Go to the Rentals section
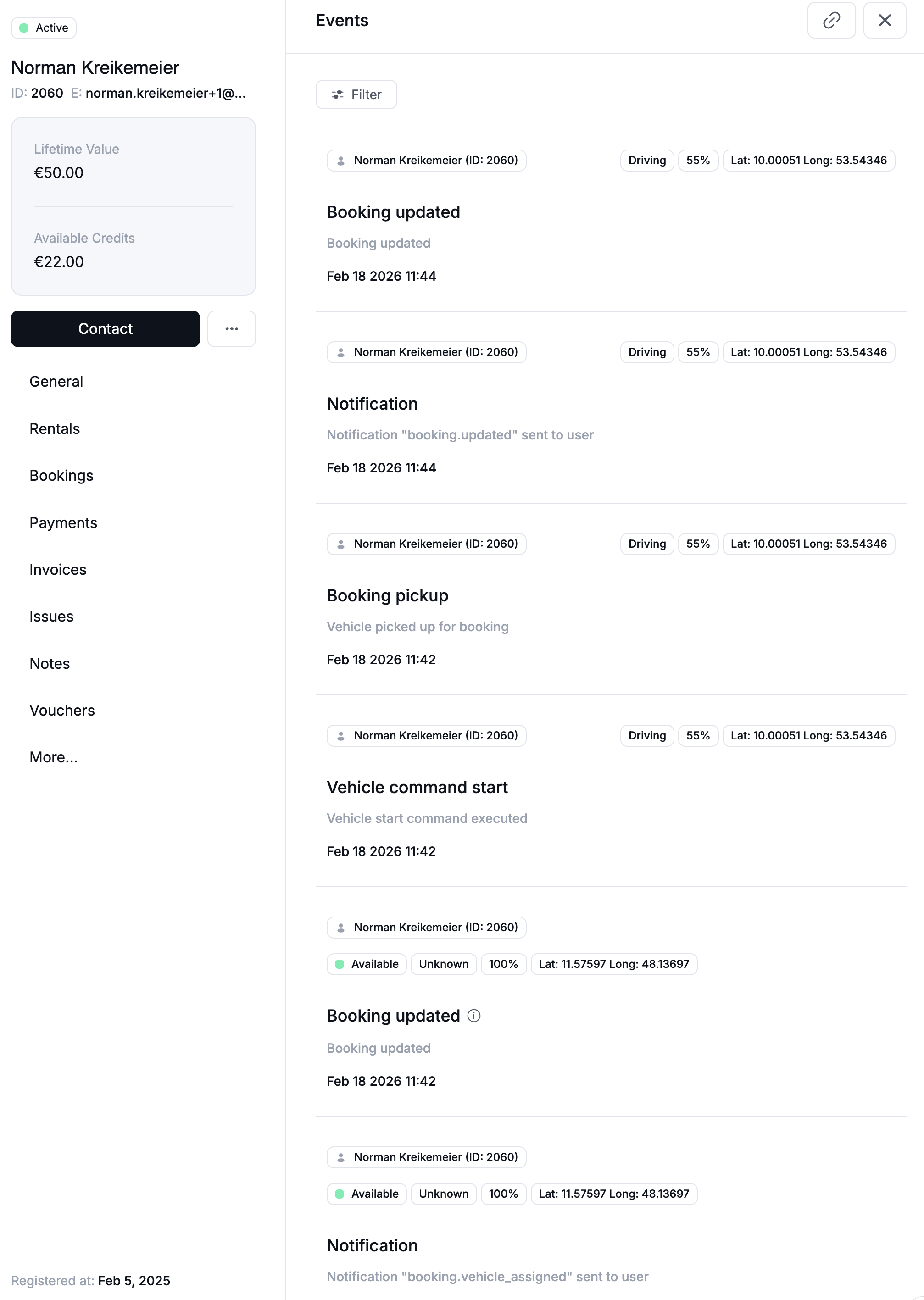The height and width of the screenshot is (1300, 924). 55,429
